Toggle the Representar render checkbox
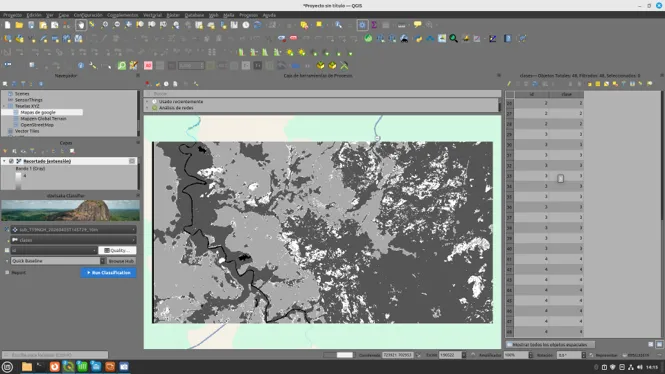Screen dimensions: 665x374 592,355
